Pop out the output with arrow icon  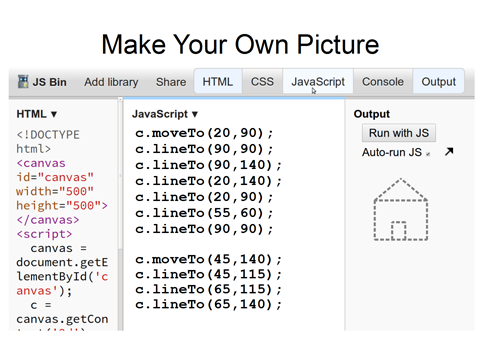click(449, 152)
